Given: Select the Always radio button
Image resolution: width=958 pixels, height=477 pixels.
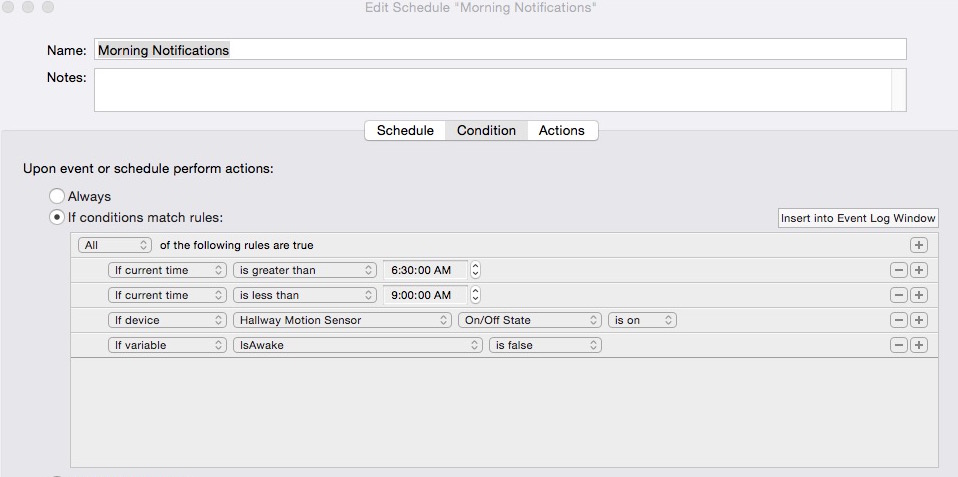Looking at the screenshot, I should (x=57, y=196).
